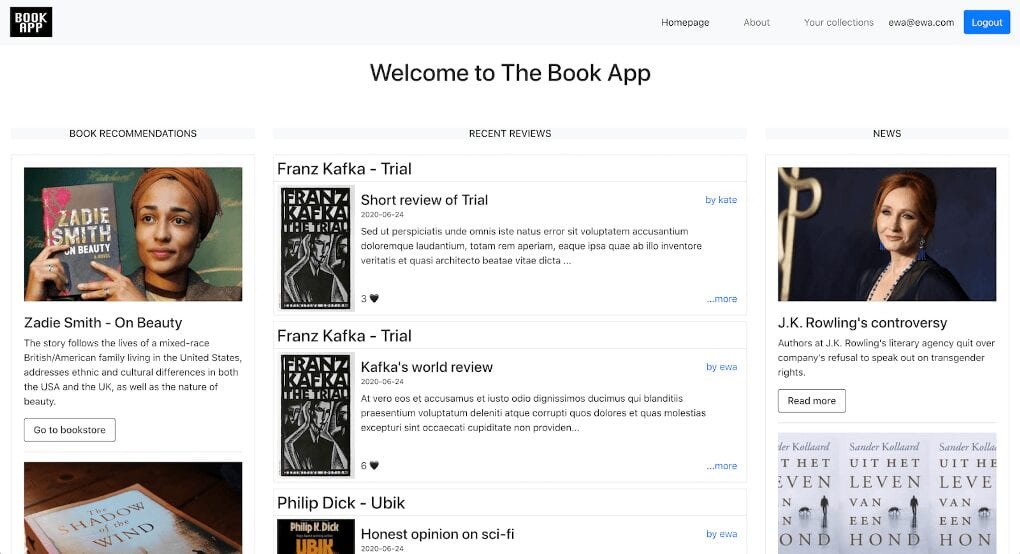Click the first Franz Kafka - Trial heading
Screen dimensions: 1020x554
tap(344, 169)
